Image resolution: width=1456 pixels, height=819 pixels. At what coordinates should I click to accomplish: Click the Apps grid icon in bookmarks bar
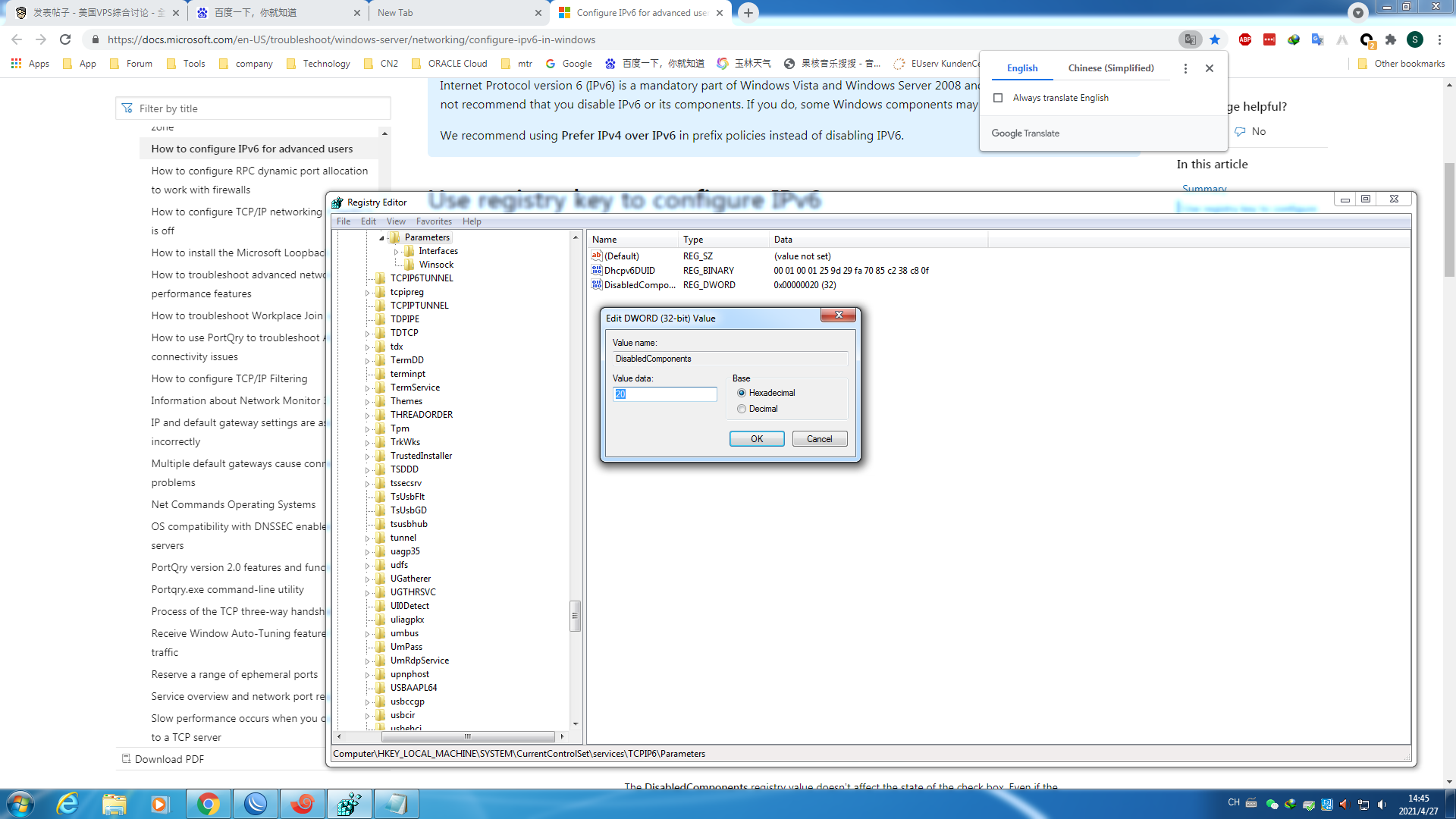pyautogui.click(x=16, y=64)
